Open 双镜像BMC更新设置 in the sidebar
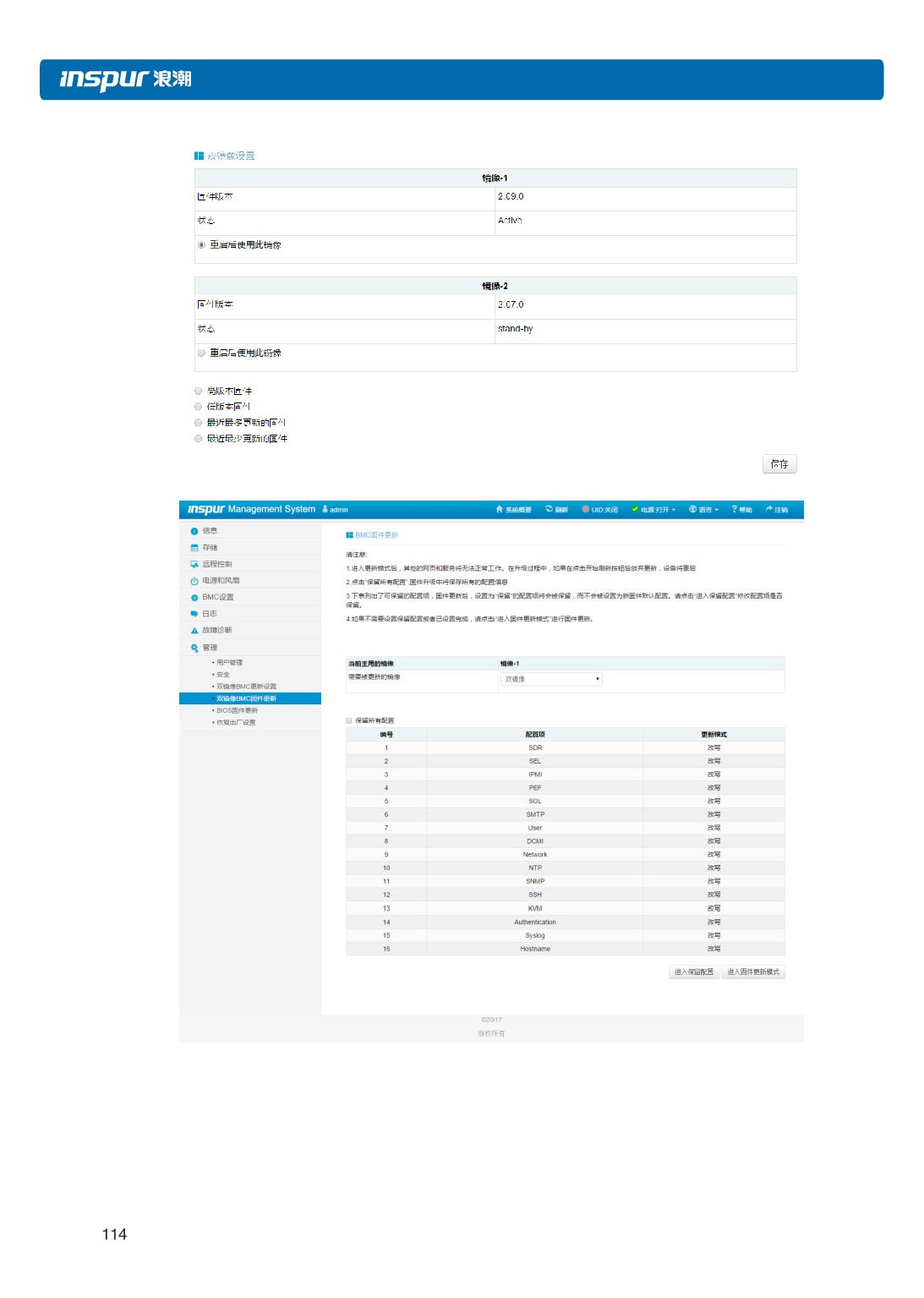 (x=246, y=687)
